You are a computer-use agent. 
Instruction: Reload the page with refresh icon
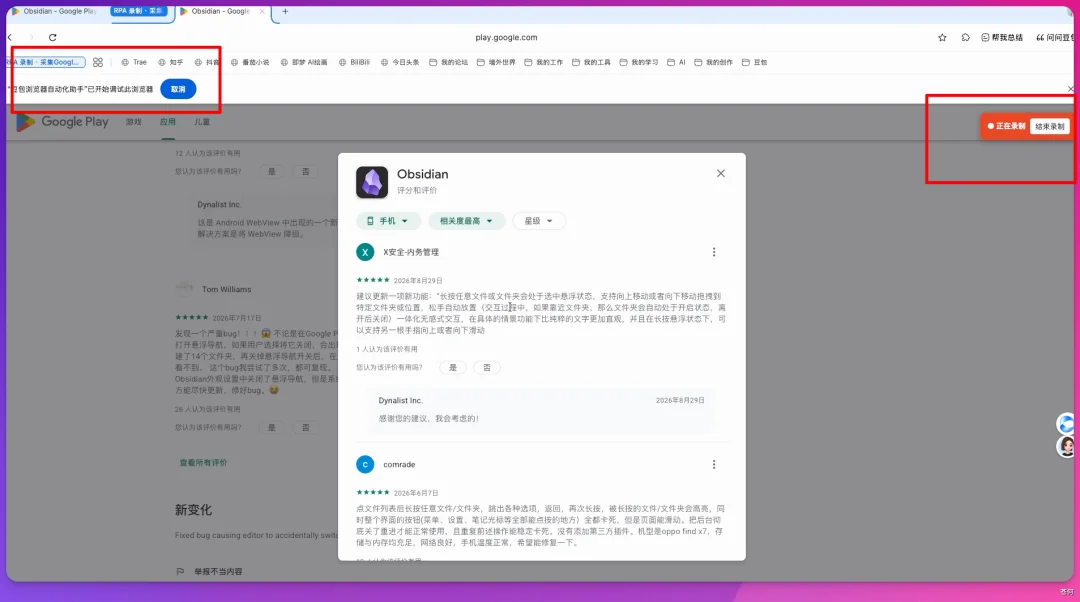(52, 37)
